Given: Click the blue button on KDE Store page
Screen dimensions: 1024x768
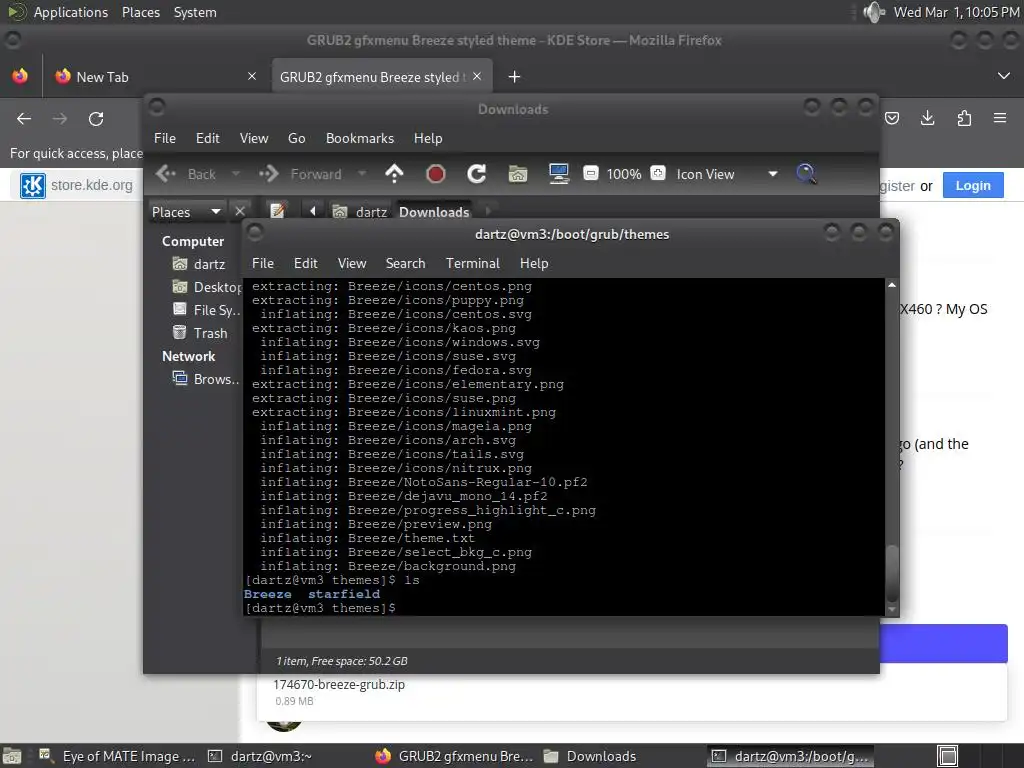Looking at the screenshot, I should pyautogui.click(x=944, y=643).
